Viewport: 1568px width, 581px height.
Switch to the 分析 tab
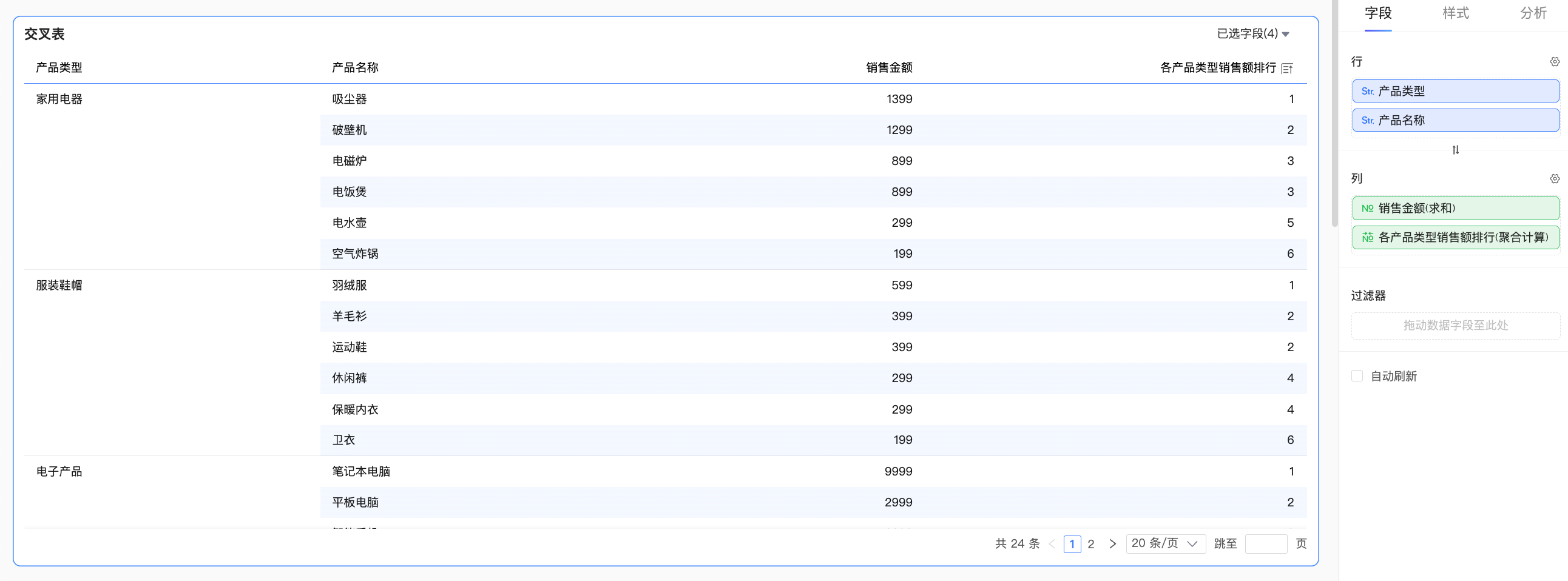point(1533,13)
